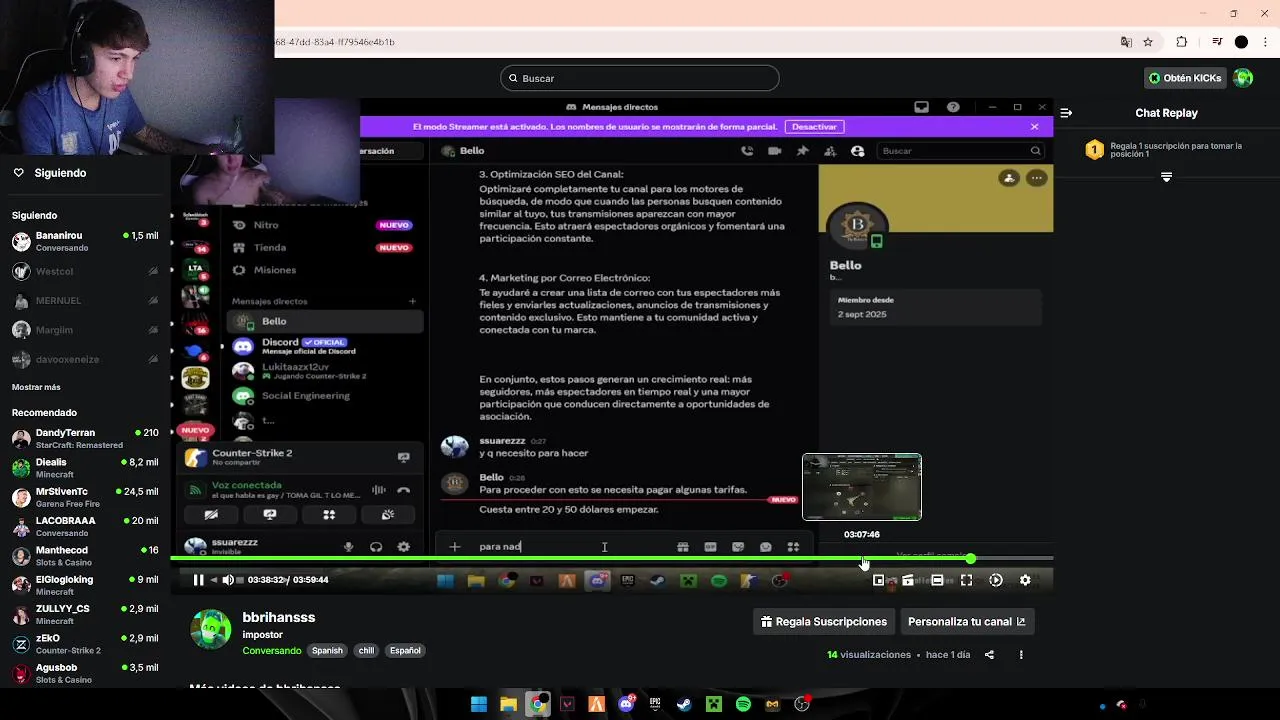Open the playback speed control
This screenshot has width=1280, height=720.
pos(996,580)
